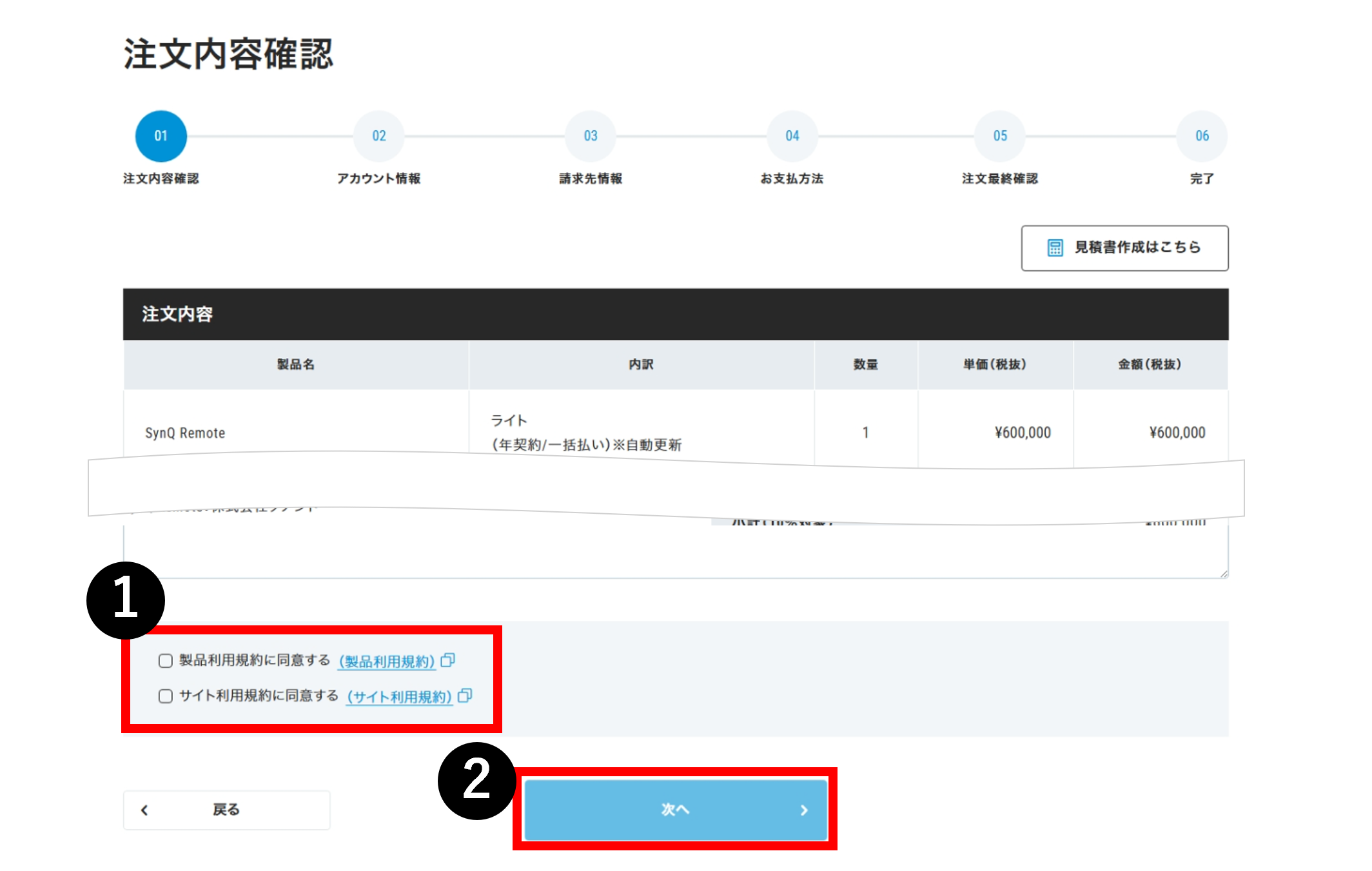Viewport: 1372px width, 871px height.
Task: Select step 03 請求先情報 circle
Action: pos(590,136)
